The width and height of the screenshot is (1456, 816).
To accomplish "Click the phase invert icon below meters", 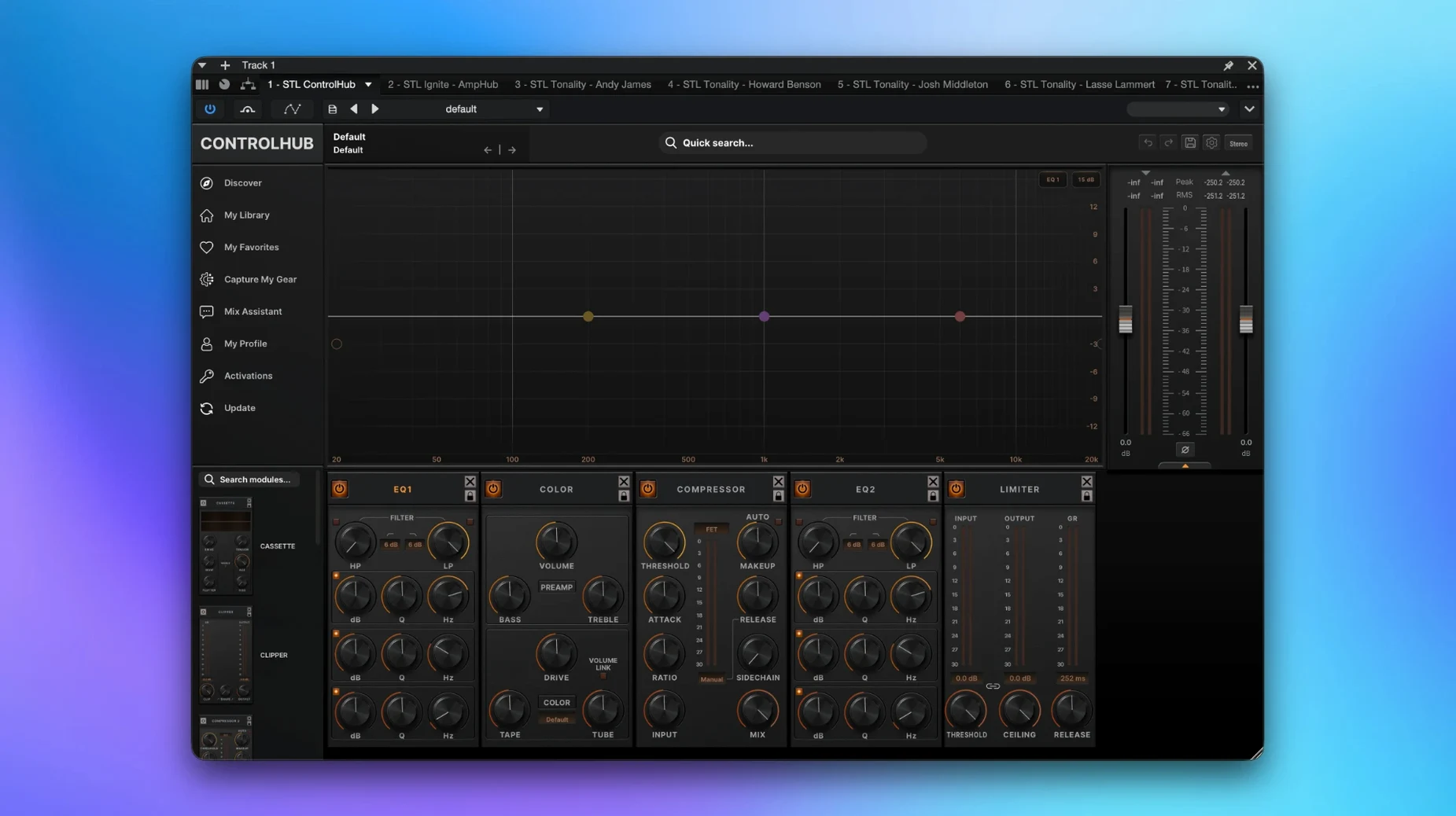I will (x=1185, y=450).
